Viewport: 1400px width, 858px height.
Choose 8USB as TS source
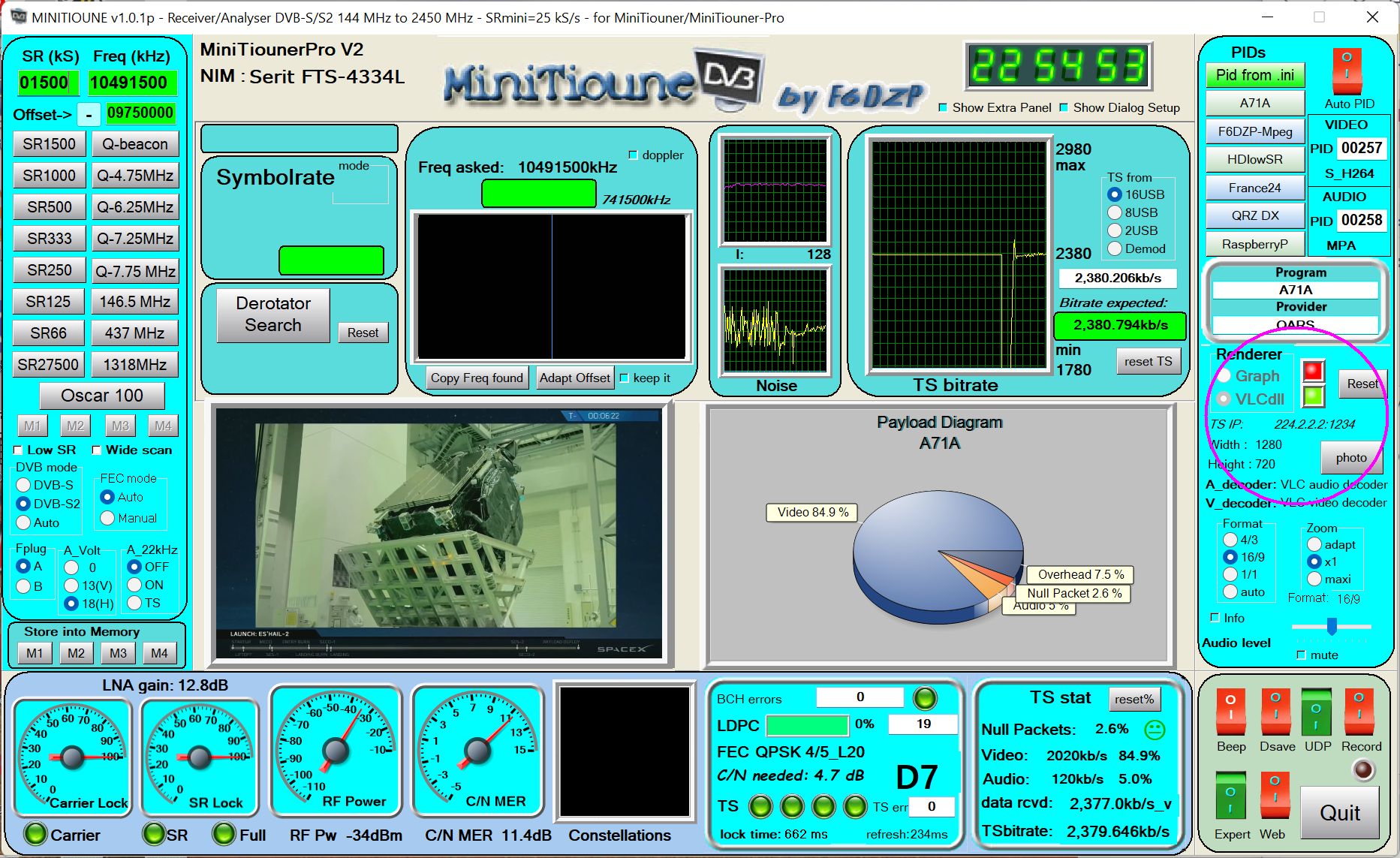1115,212
